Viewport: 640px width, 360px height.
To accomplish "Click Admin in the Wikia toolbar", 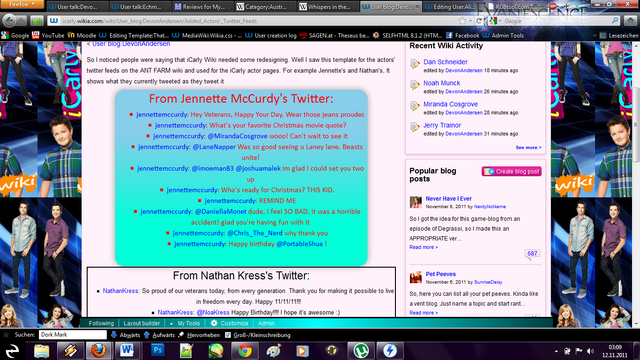I will (x=266, y=323).
